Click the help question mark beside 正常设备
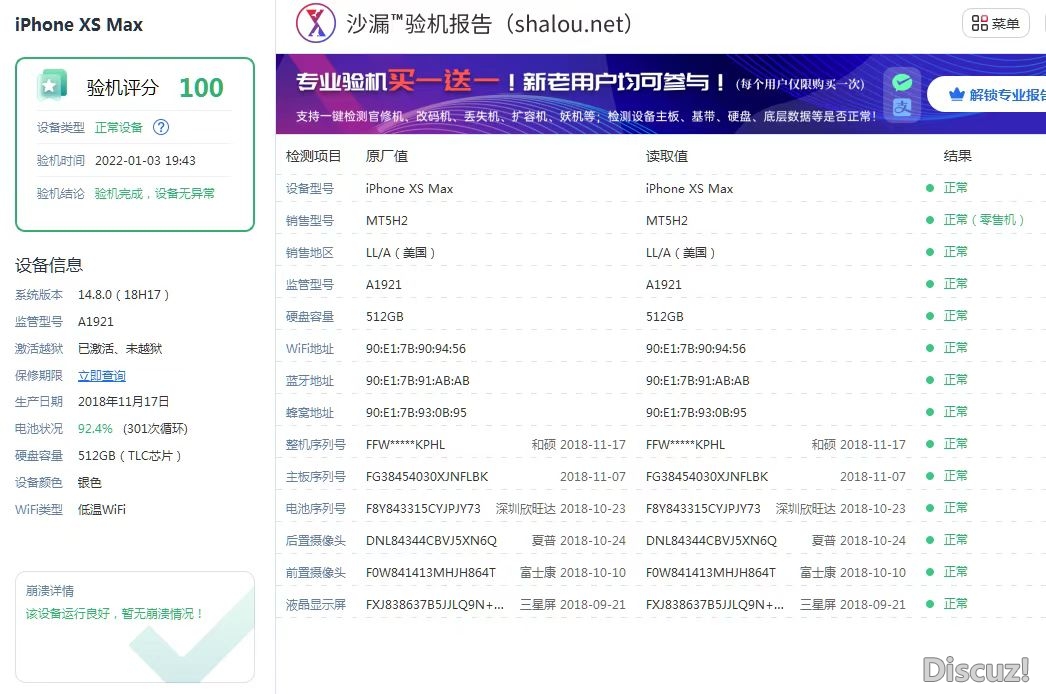This screenshot has width=1046, height=694. pyautogui.click(x=161, y=127)
